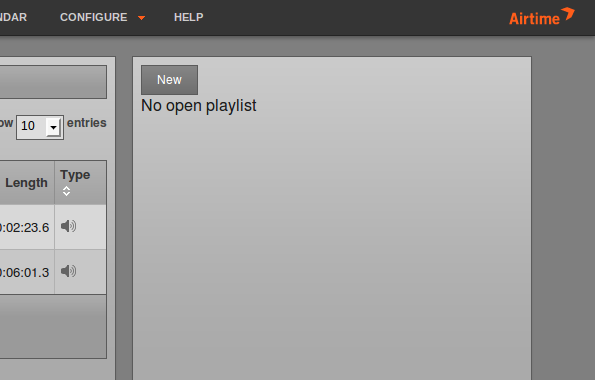The width and height of the screenshot is (595, 380).
Task: Create a New playlist
Action: [x=169, y=80]
